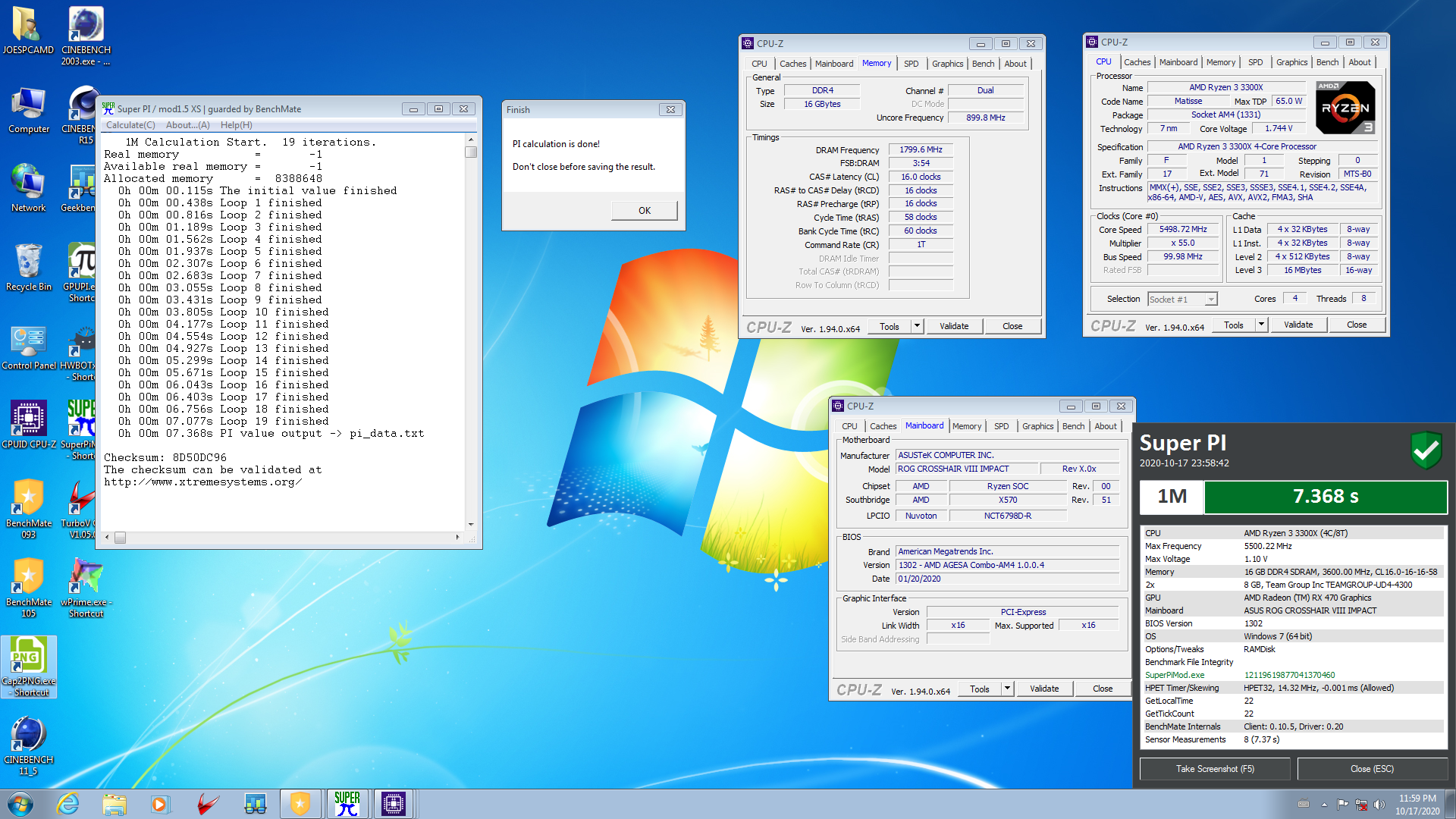
Task: Click Super PI horizontal scrollbar thumb
Action: [x=120, y=538]
